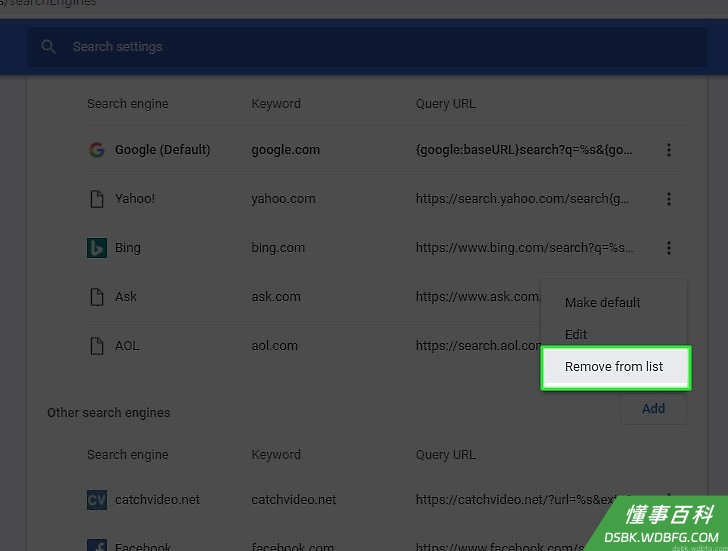Click the catchvideo.net query URL
The height and width of the screenshot is (551, 728).
(518, 500)
